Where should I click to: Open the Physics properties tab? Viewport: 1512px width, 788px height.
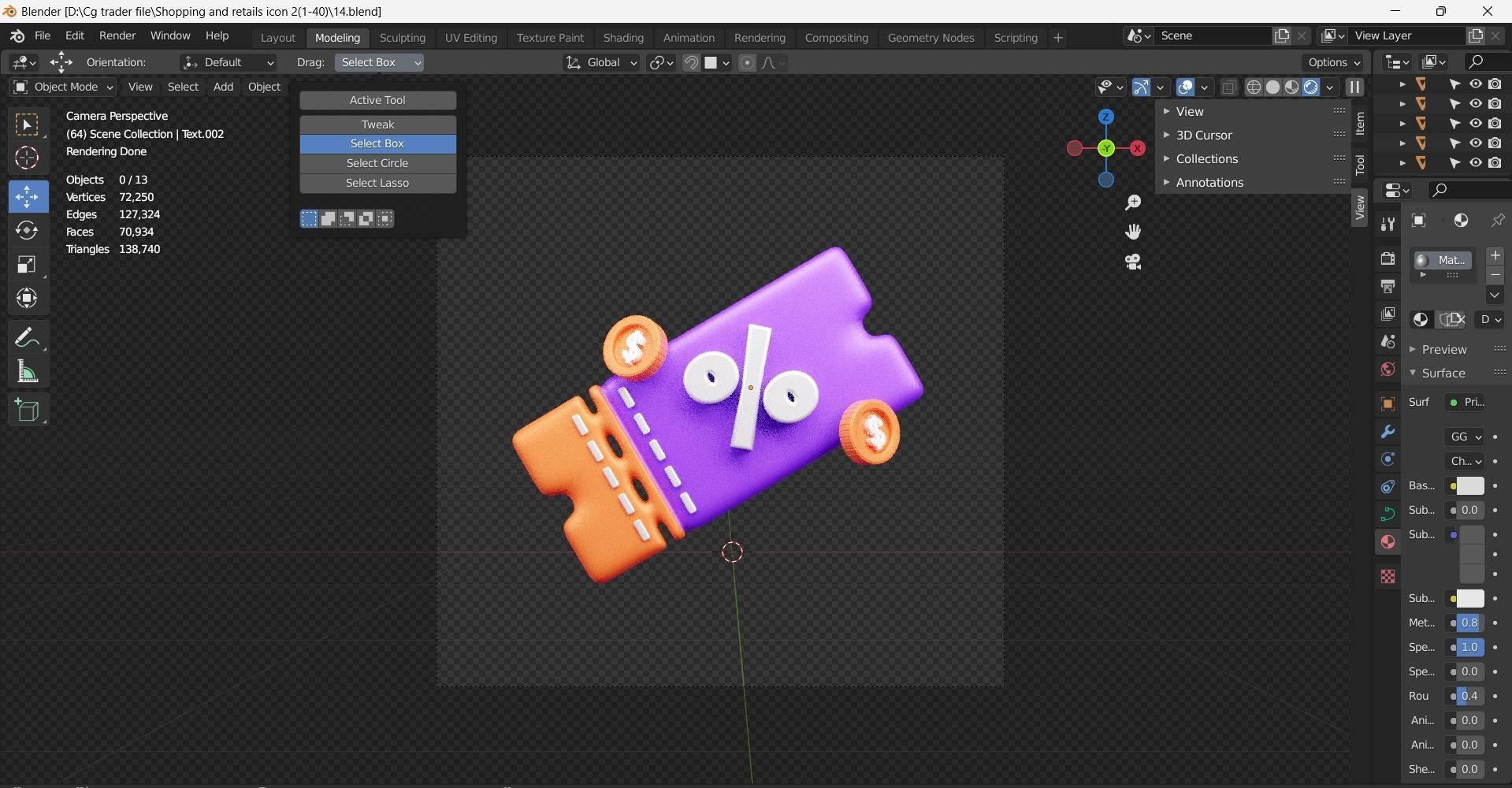[1388, 487]
